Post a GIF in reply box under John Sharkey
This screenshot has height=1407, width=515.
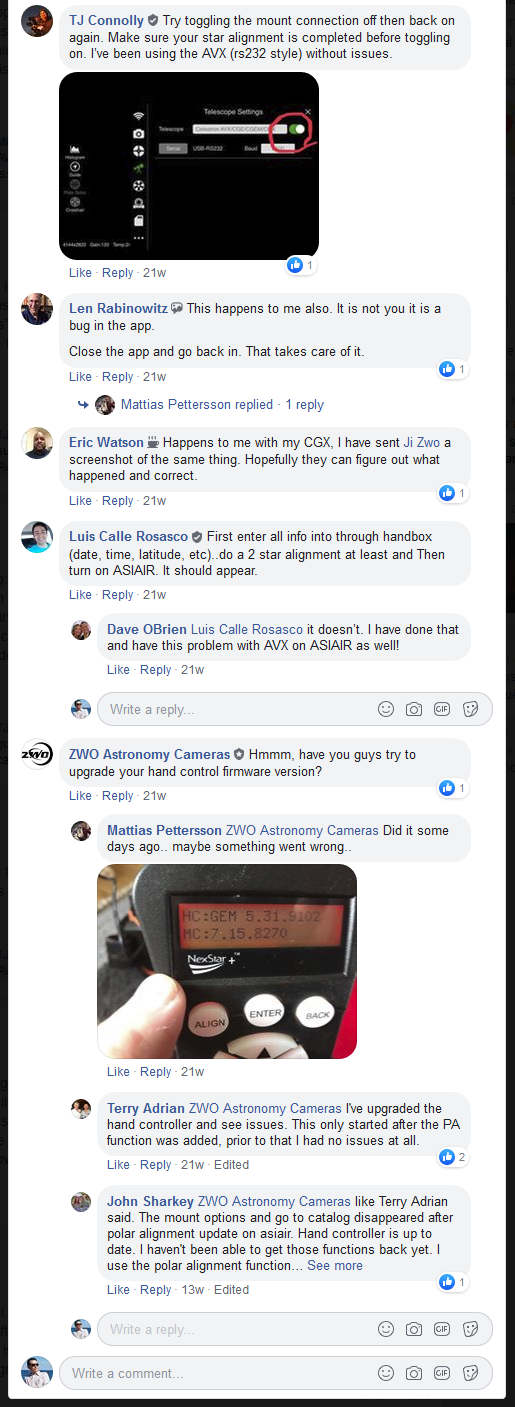pos(442,1329)
